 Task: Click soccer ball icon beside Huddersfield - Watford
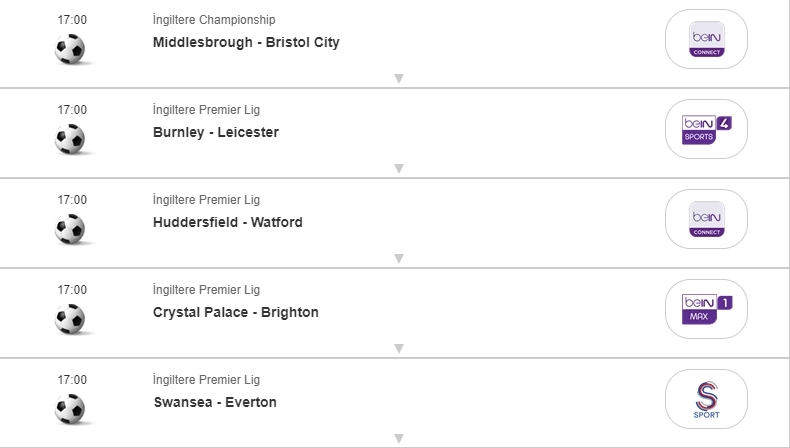click(70, 229)
